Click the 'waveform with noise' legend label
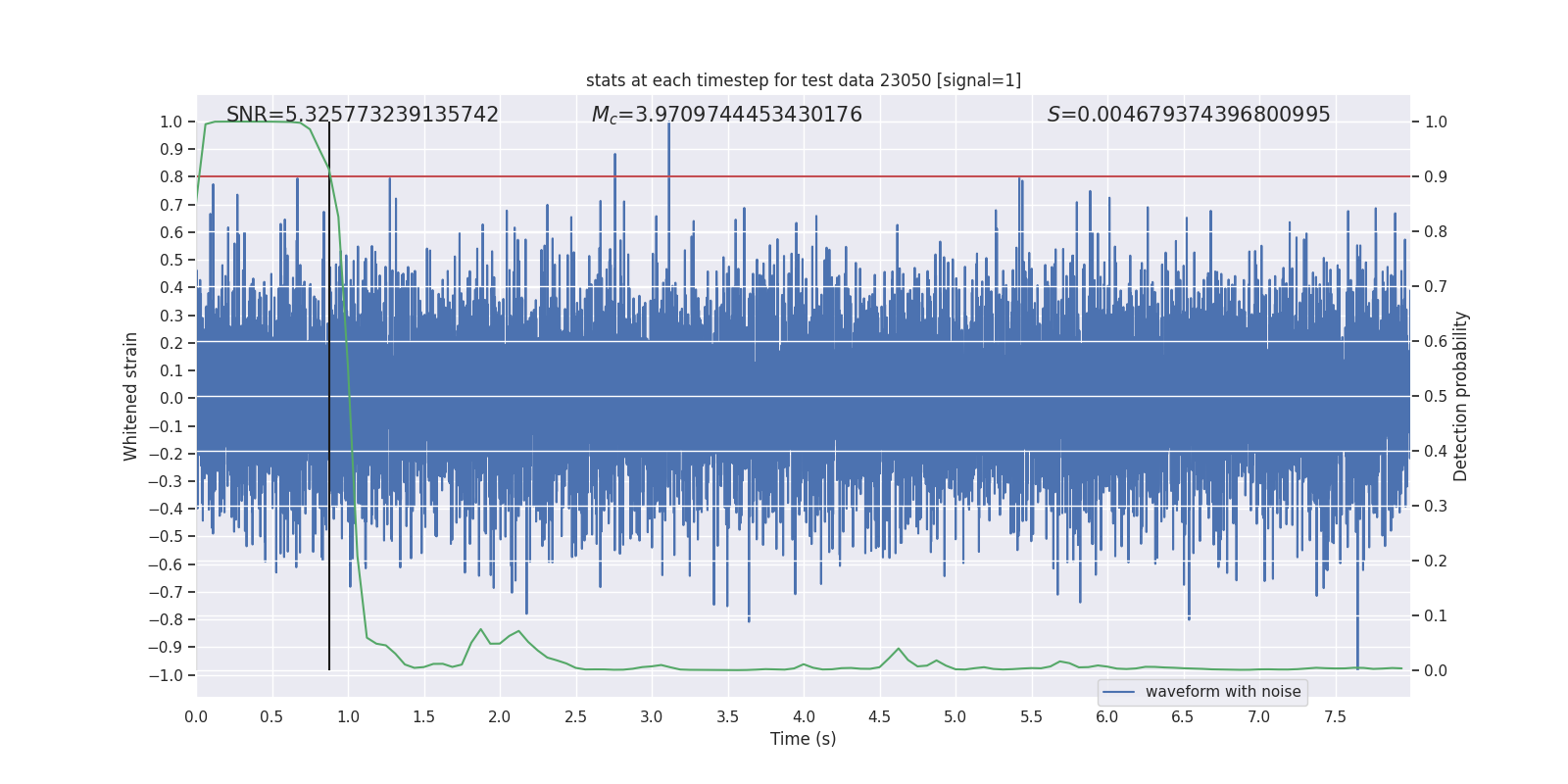Screen dimensions: 1568x784 [x=1222, y=692]
